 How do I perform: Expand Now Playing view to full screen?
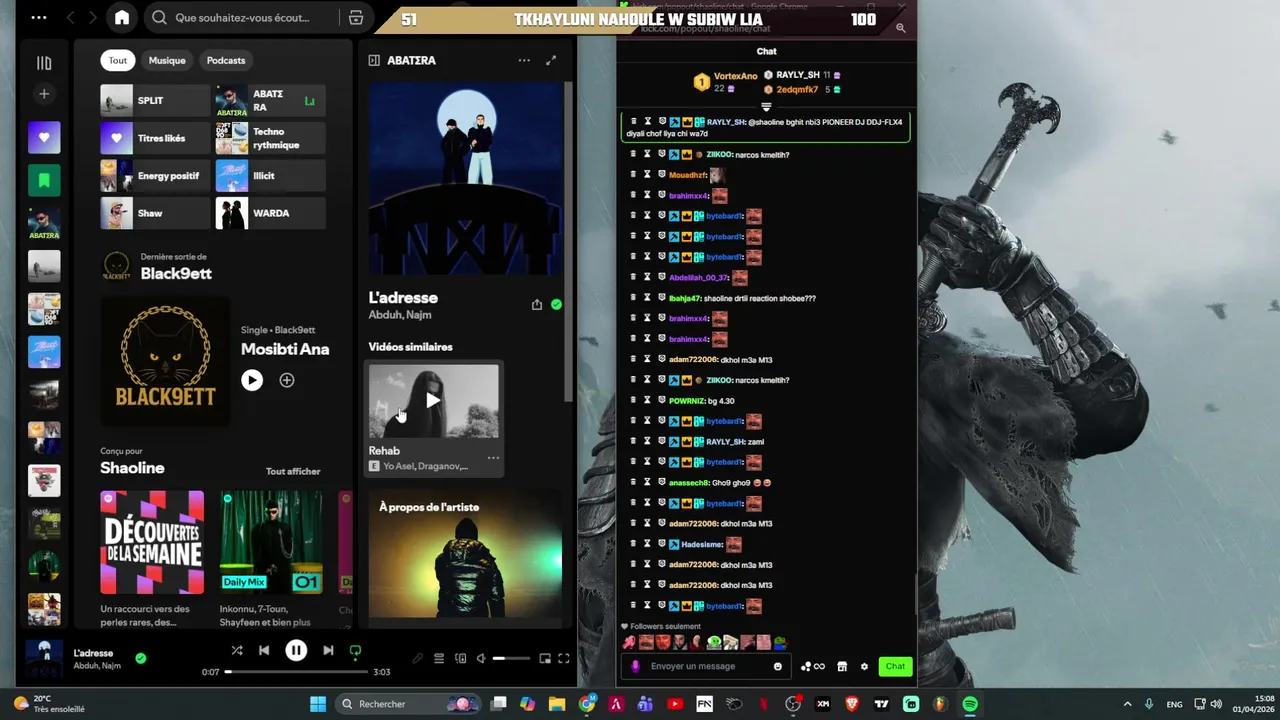pyautogui.click(x=551, y=60)
